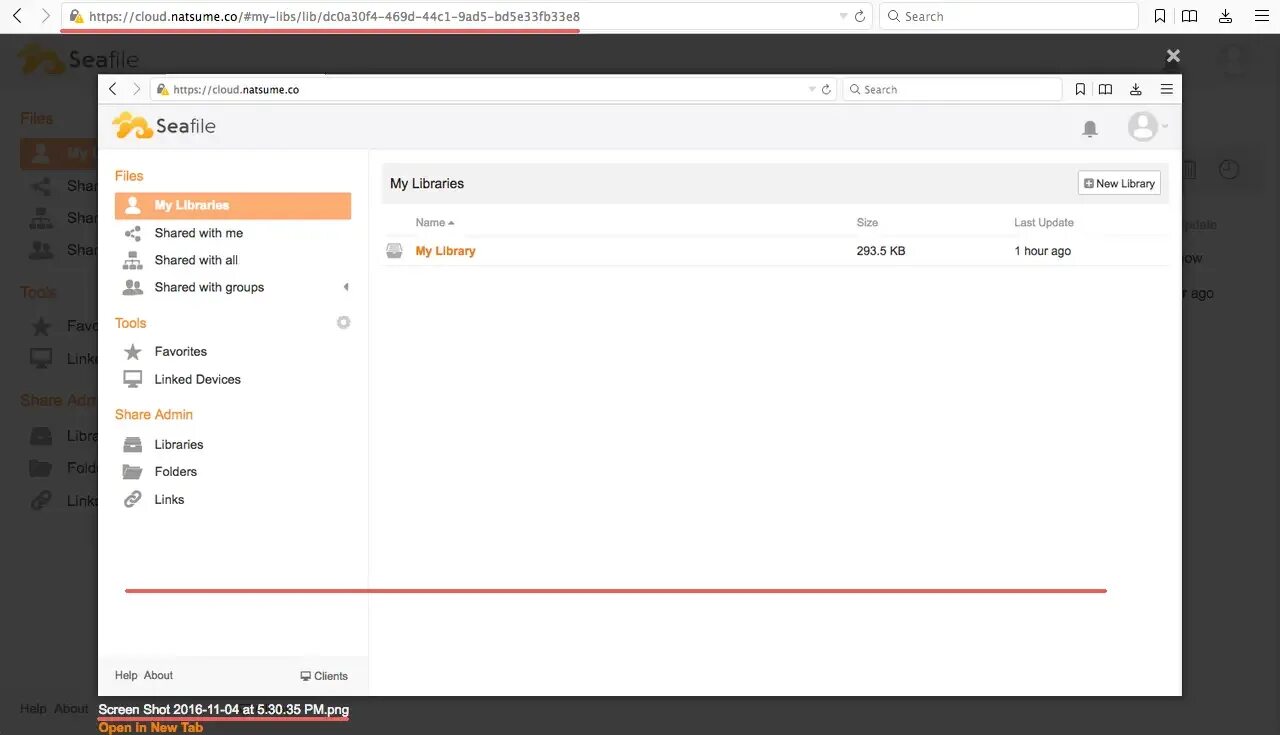Image resolution: width=1280 pixels, height=735 pixels.
Task: Click the Last Update column header
Action: pos(1044,222)
